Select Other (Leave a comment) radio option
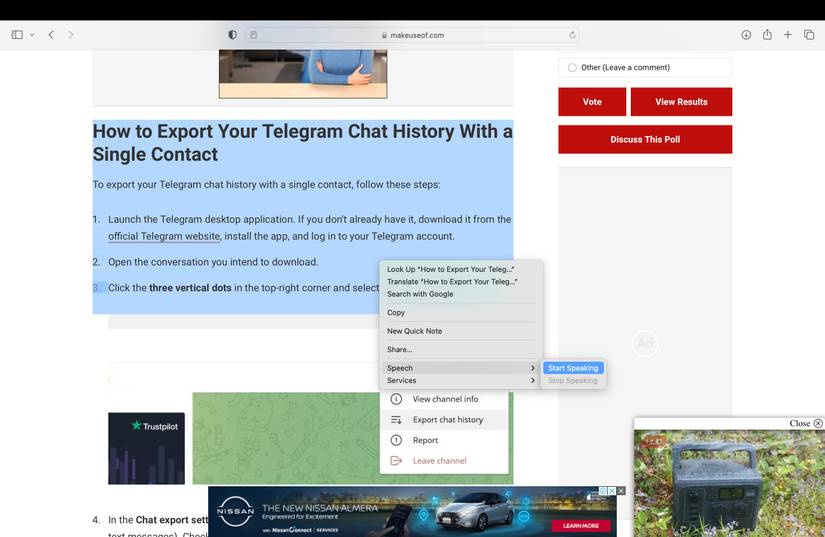 (x=572, y=67)
